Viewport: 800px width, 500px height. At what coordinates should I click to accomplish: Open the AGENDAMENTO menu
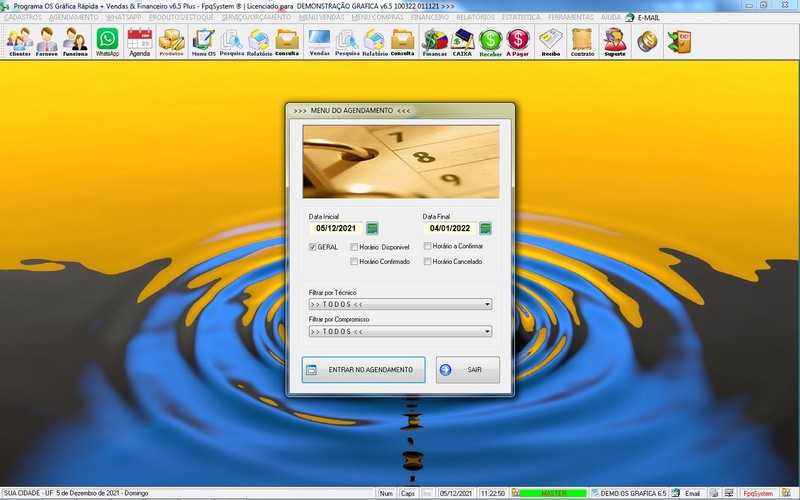(x=73, y=17)
